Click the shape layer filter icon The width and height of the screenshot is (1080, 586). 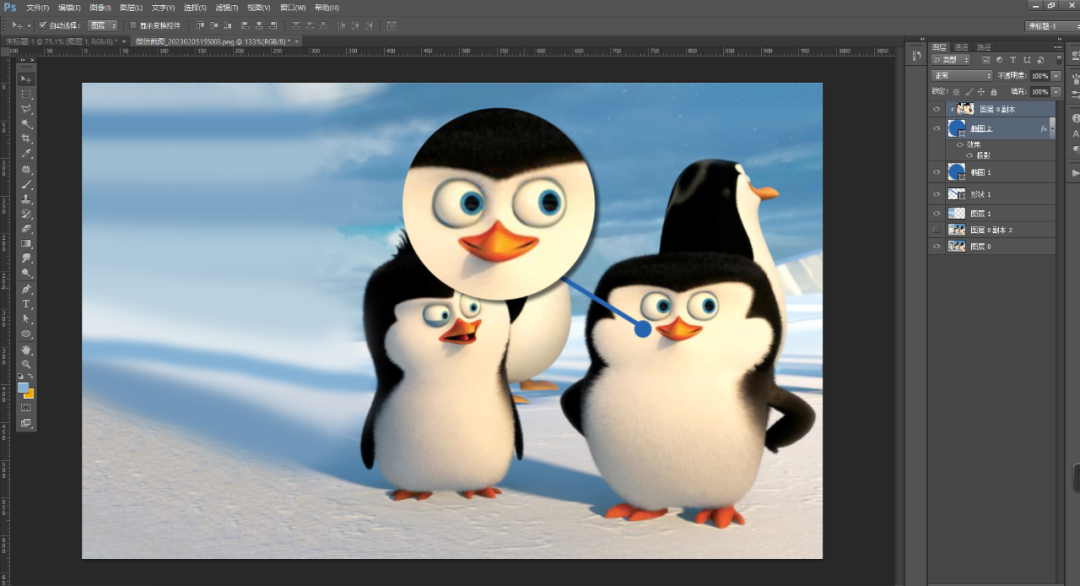1027,61
